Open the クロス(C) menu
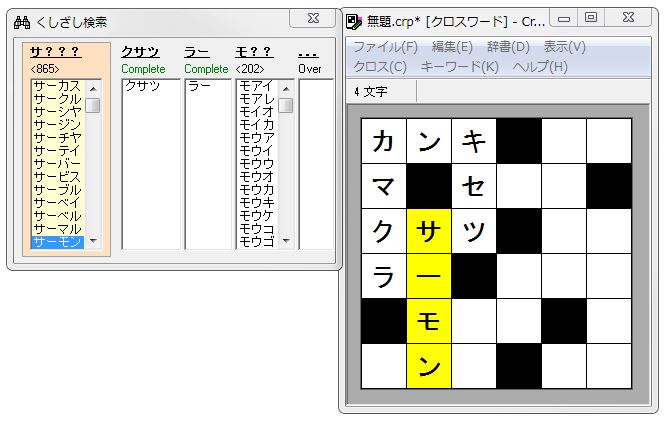The height and width of the screenshot is (421, 667). coord(380,67)
